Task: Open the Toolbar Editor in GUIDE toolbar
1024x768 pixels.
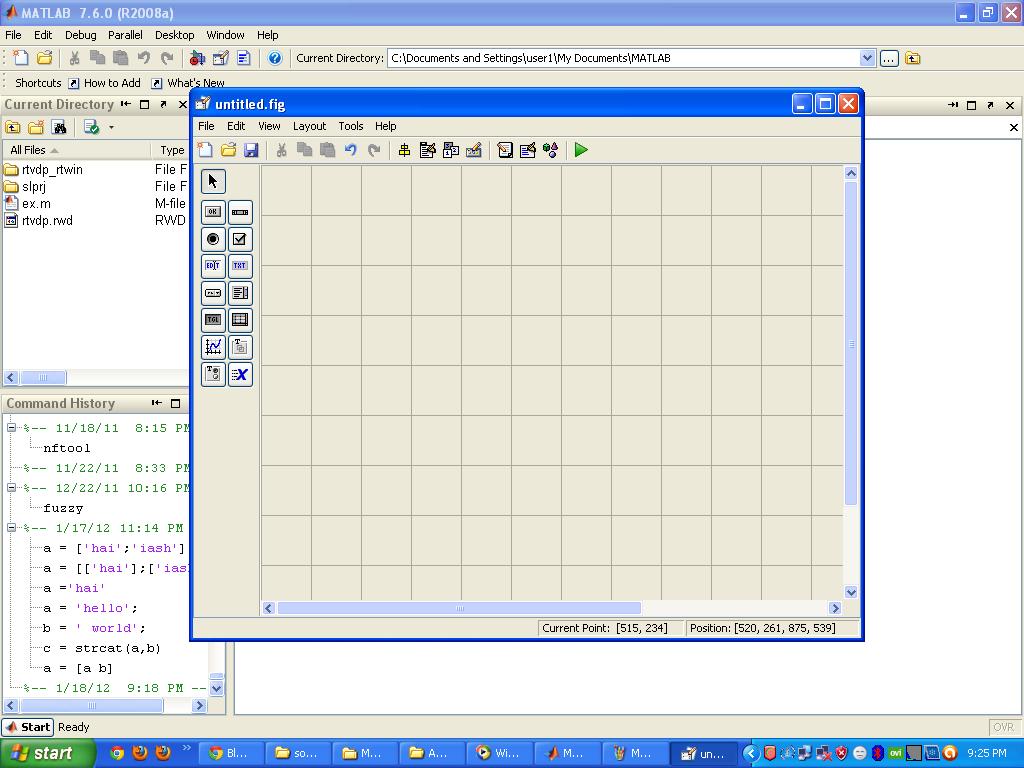Action: [474, 150]
